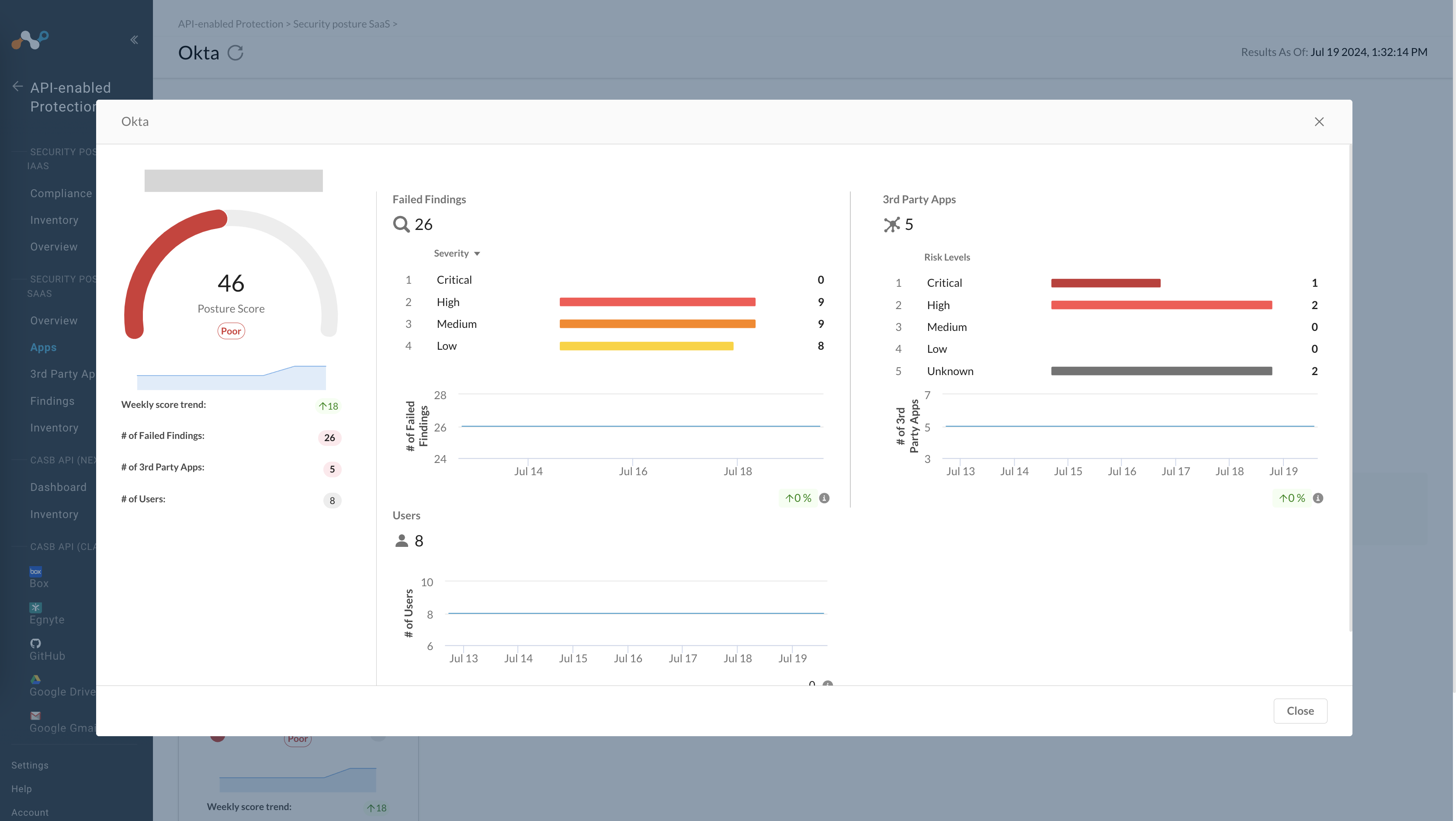Navigate to Settings in the sidebar

29,765
